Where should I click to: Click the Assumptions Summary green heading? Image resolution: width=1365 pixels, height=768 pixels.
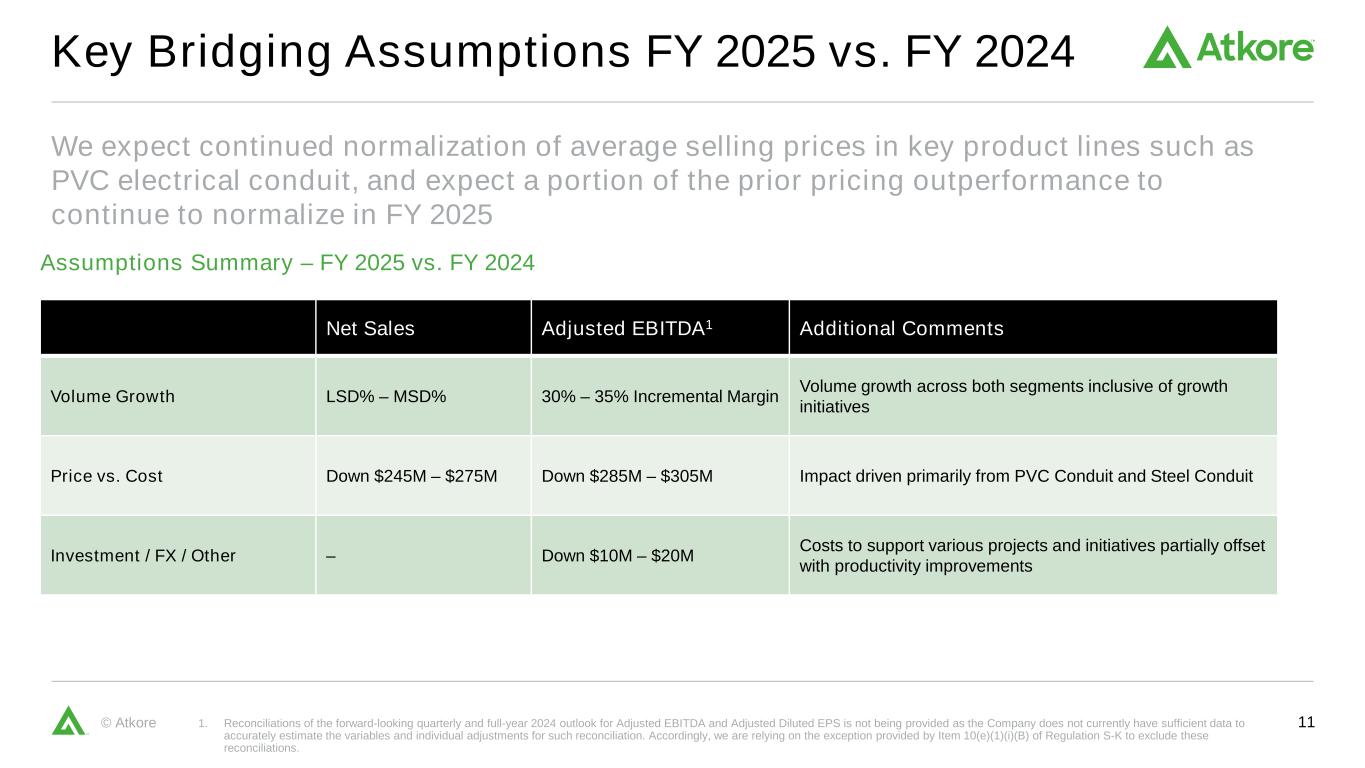pyautogui.click(x=288, y=263)
